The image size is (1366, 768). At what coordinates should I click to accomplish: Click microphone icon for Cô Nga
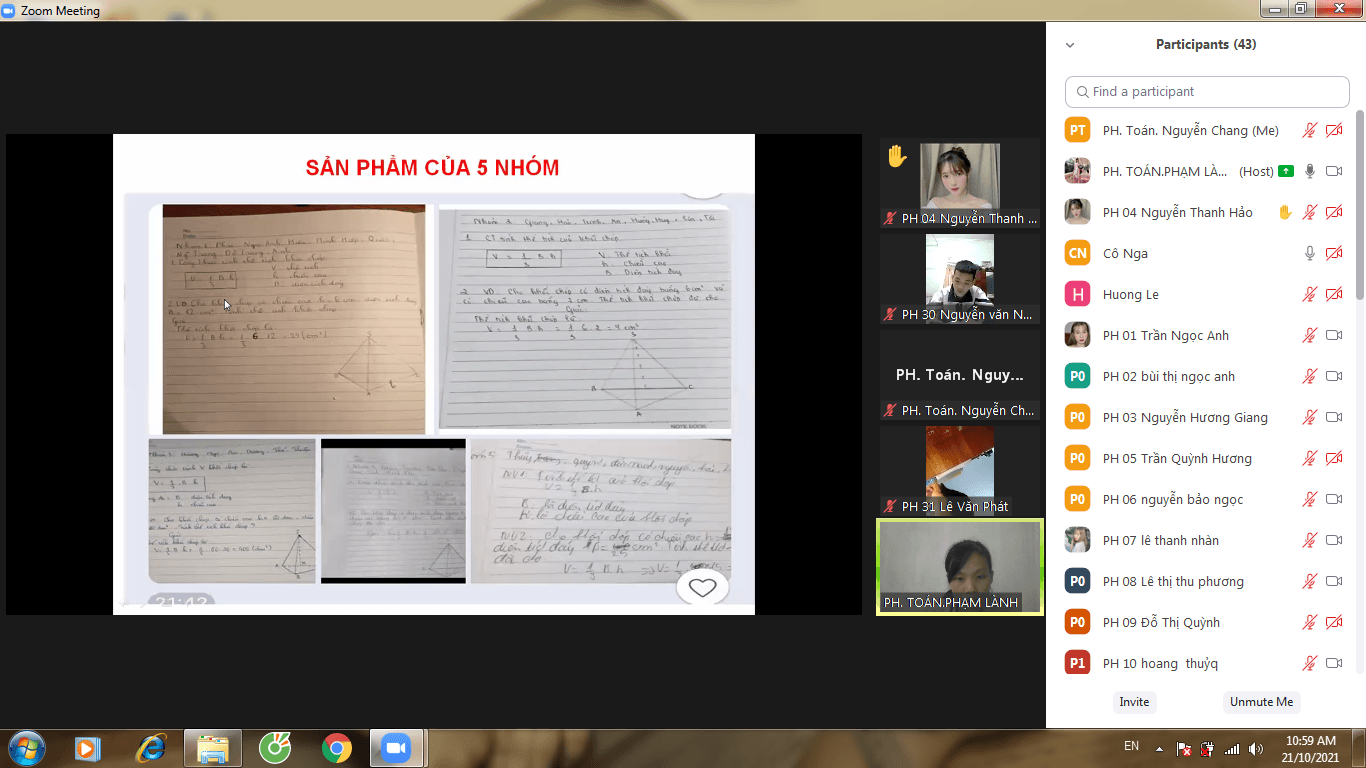(1309, 254)
